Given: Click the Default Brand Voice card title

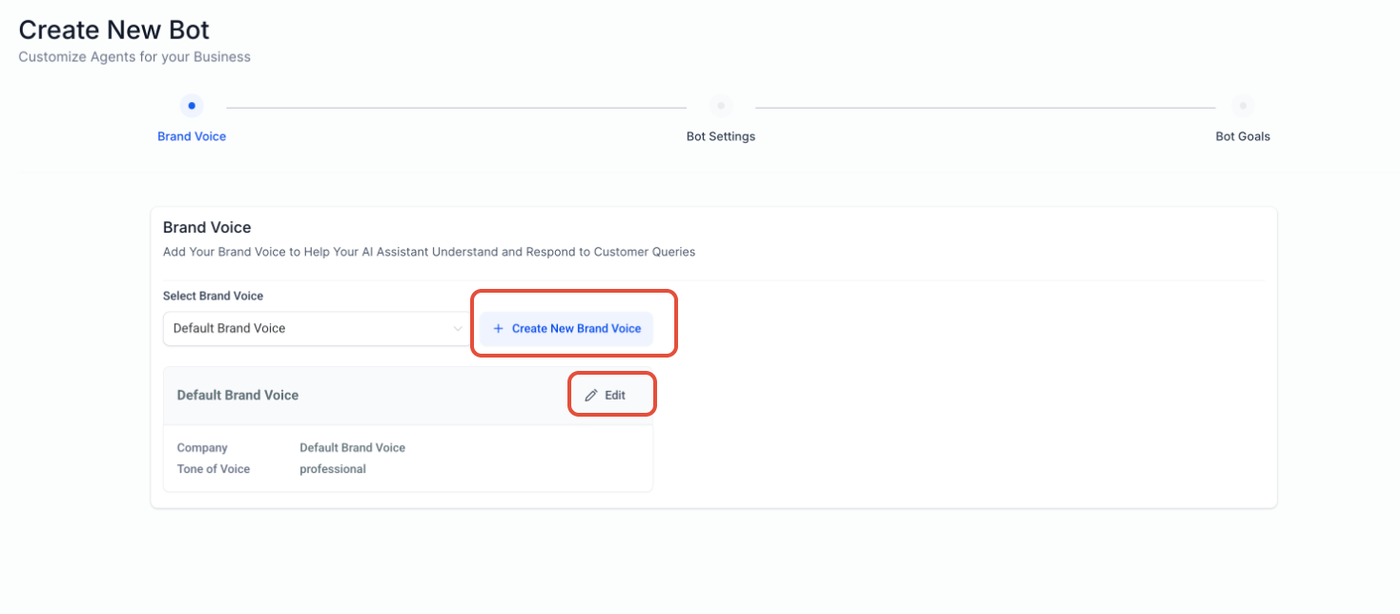Looking at the screenshot, I should click(238, 395).
